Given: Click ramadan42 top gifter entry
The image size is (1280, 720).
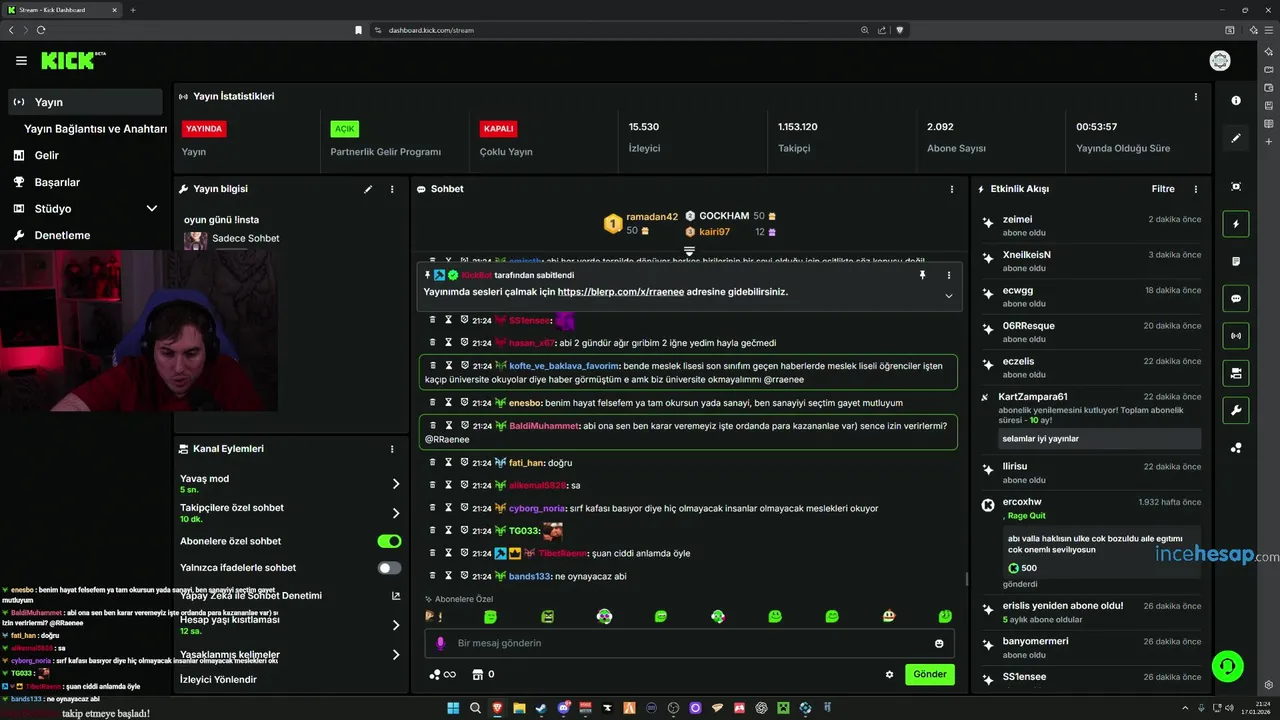Looking at the screenshot, I should coord(641,223).
